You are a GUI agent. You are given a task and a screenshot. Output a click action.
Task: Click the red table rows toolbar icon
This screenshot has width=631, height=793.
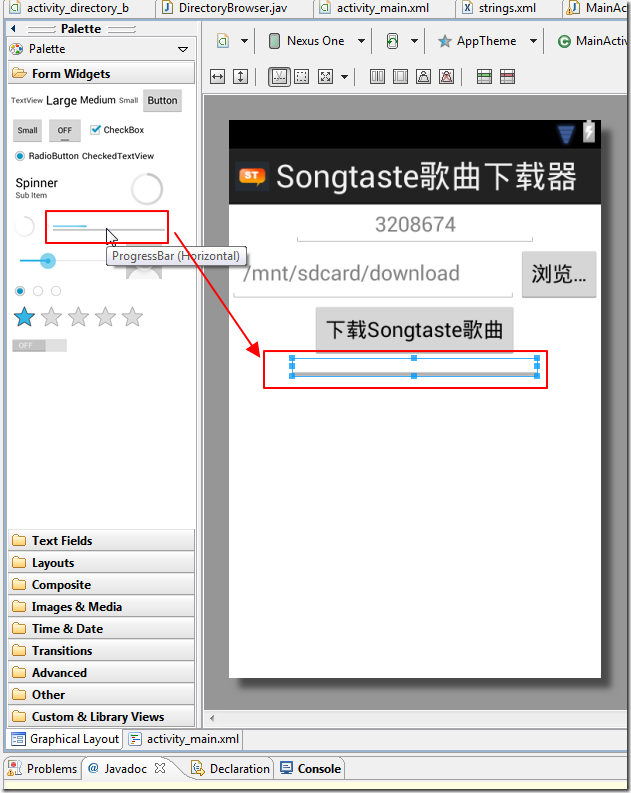[x=507, y=77]
